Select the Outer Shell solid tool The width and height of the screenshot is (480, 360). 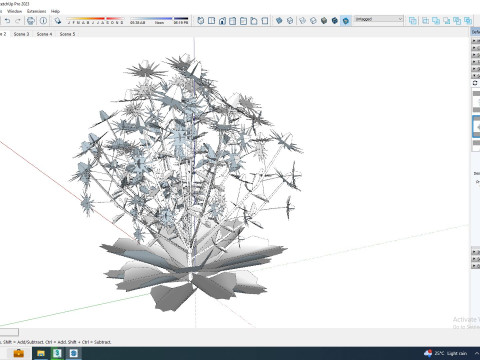tap(413, 21)
